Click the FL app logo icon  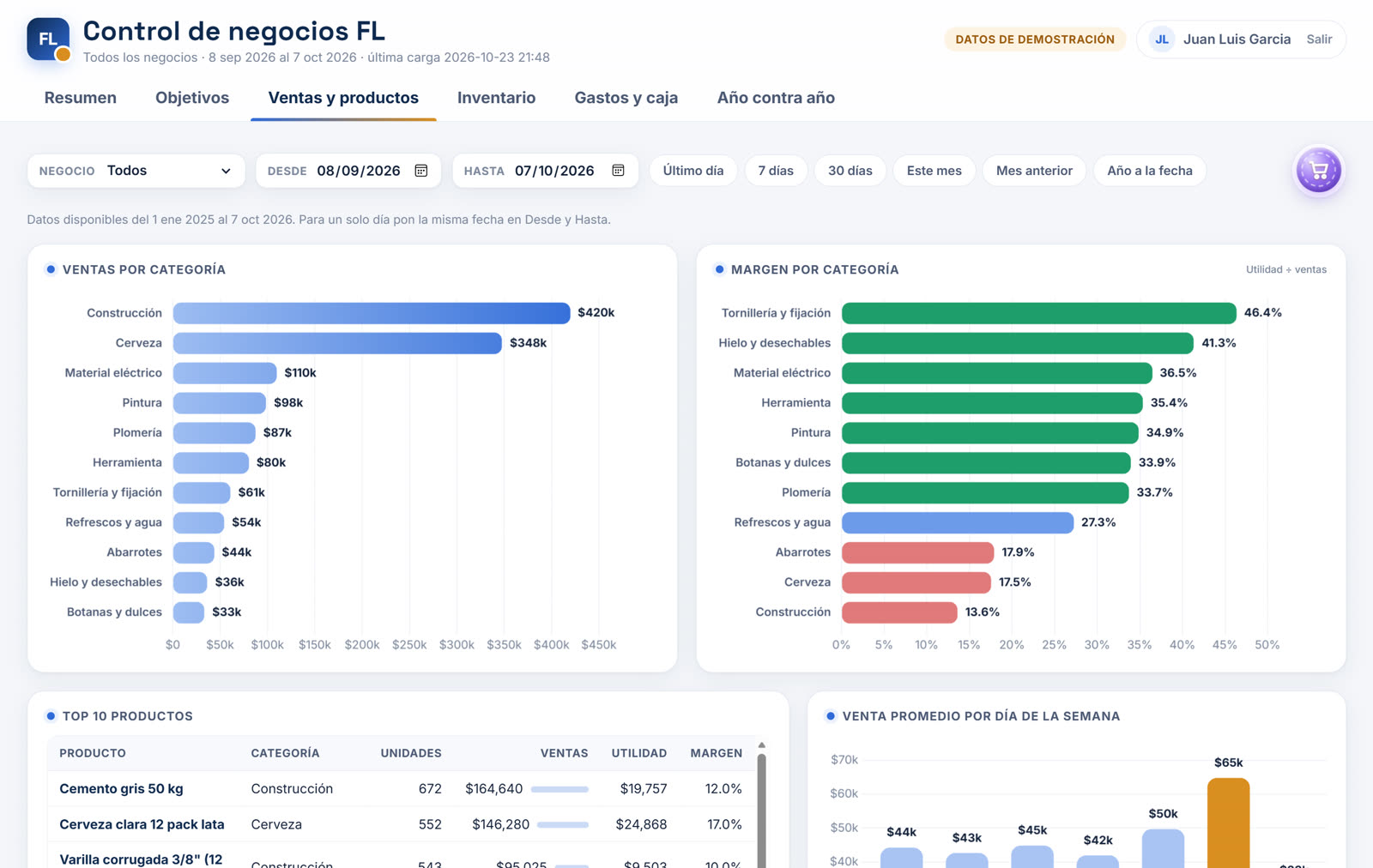48,39
